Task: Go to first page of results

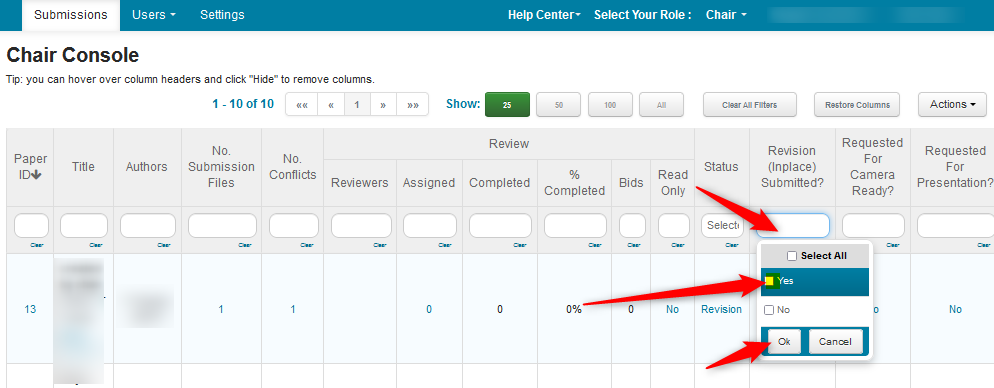Action: pyautogui.click(x=302, y=105)
